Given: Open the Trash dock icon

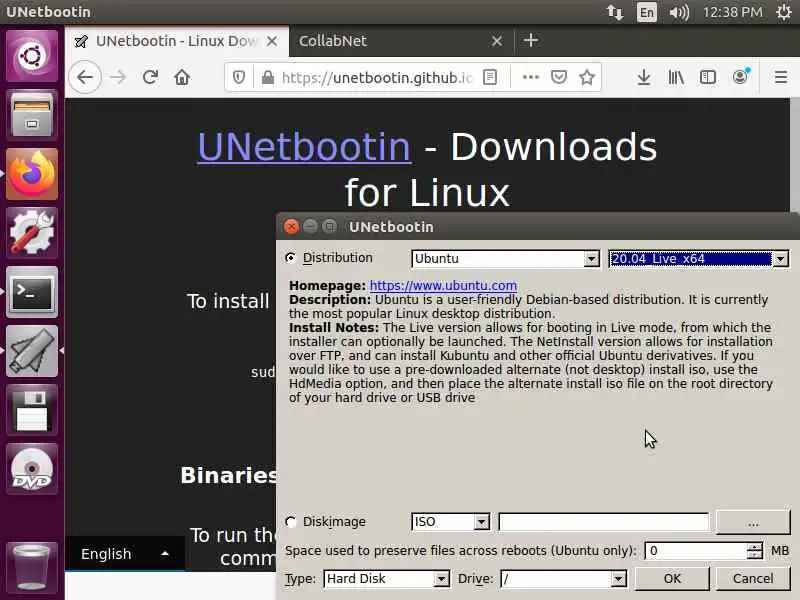Looking at the screenshot, I should coord(32,566).
